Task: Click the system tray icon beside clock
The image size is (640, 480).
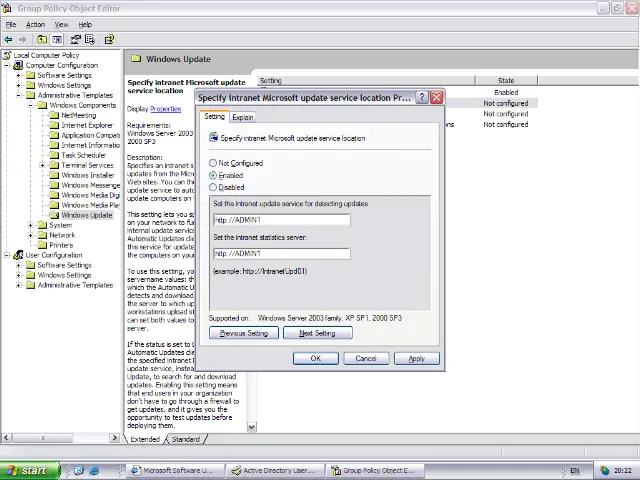Action: coord(604,471)
